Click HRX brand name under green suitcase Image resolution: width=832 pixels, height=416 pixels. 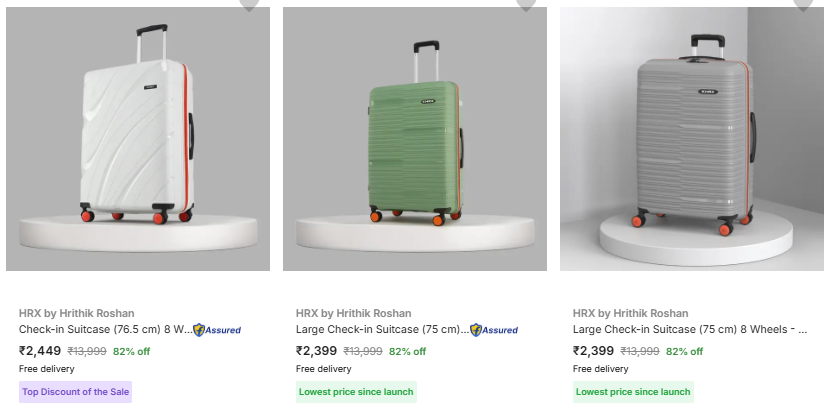coord(354,313)
